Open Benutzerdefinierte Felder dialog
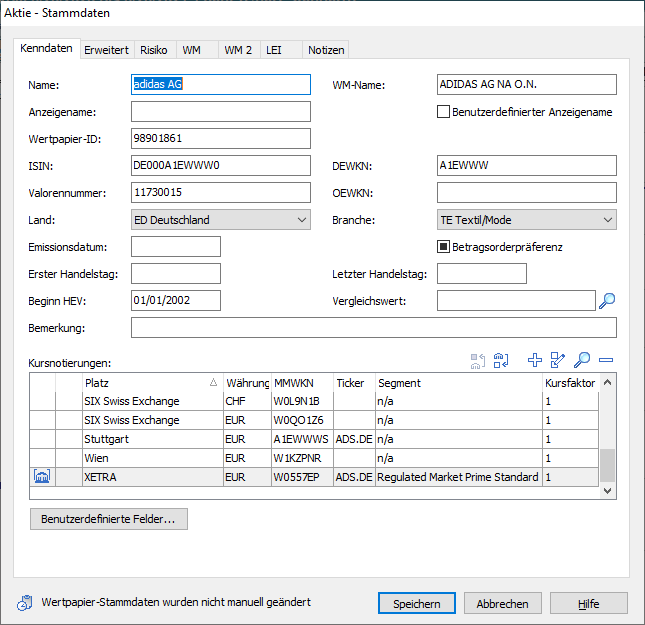 click(108, 520)
